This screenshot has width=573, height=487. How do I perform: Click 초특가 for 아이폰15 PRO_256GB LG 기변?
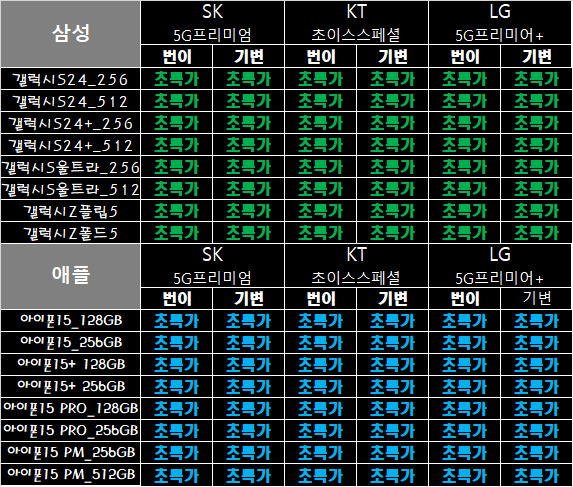pyautogui.click(x=536, y=431)
